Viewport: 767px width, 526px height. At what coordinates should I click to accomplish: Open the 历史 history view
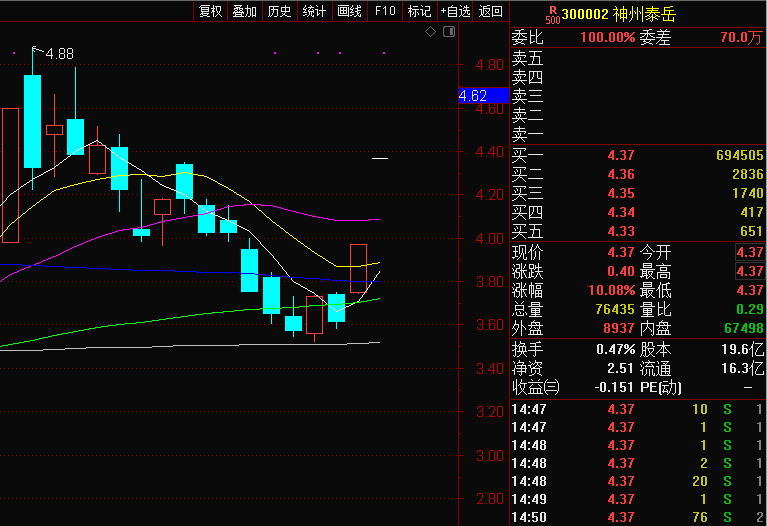279,11
